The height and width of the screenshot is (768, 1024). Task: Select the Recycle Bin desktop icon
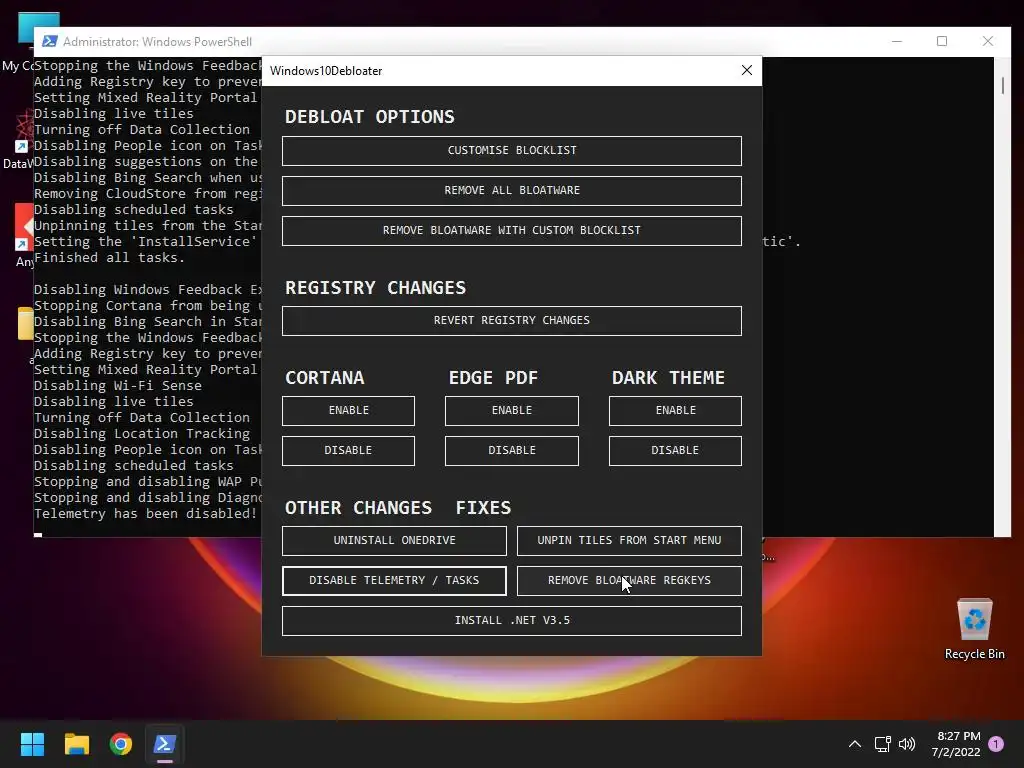[x=974, y=629]
